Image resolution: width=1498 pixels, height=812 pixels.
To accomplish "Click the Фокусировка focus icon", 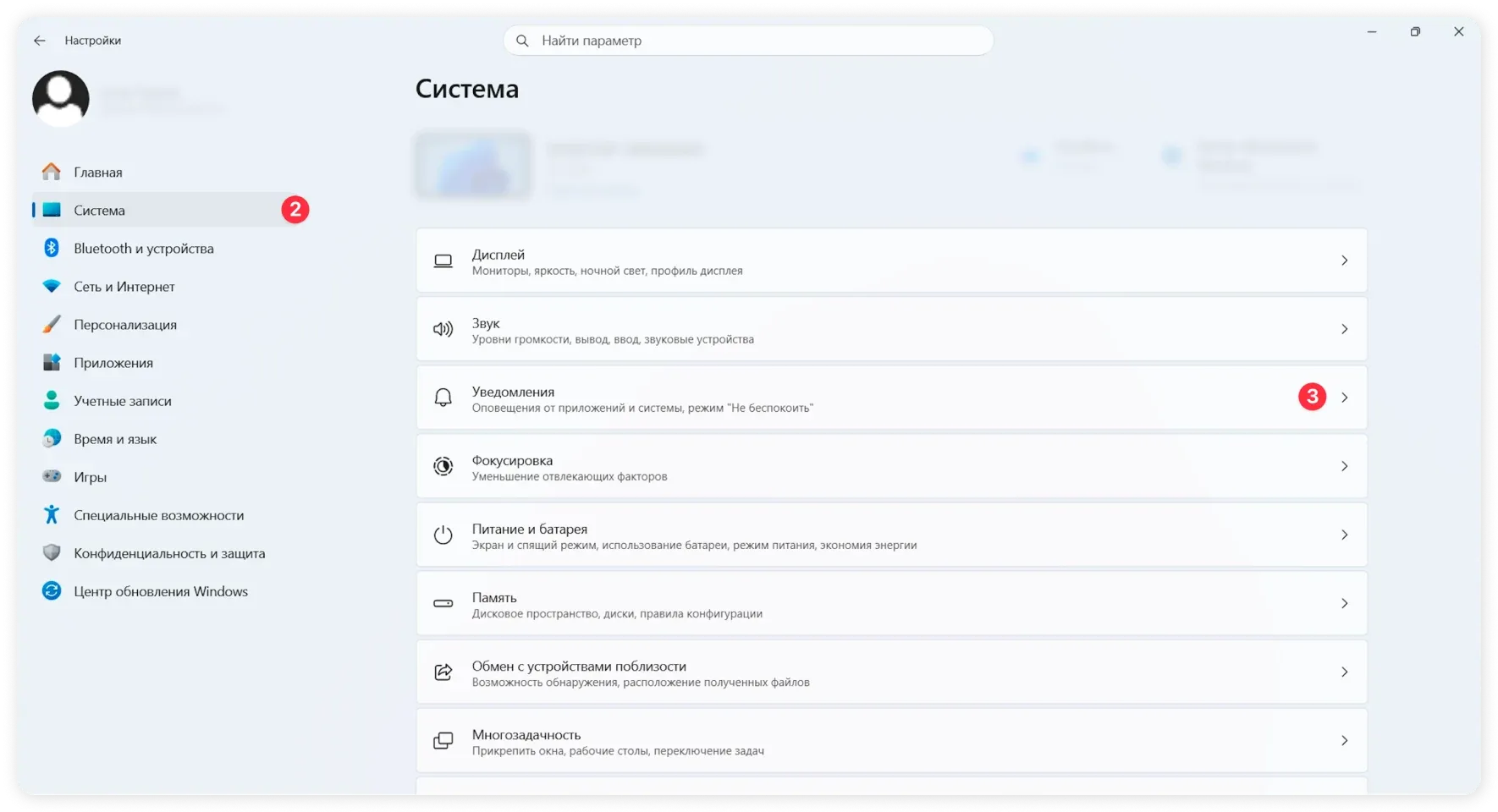I will [443, 466].
